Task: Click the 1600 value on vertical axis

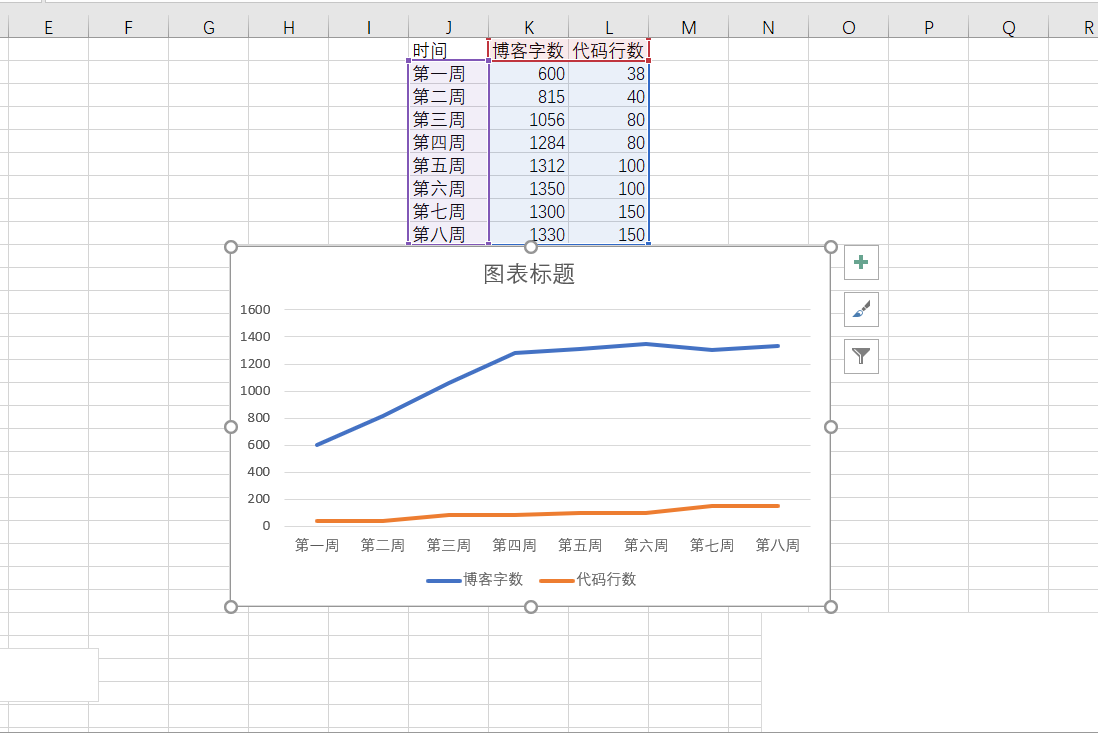Action: pyautogui.click(x=255, y=309)
